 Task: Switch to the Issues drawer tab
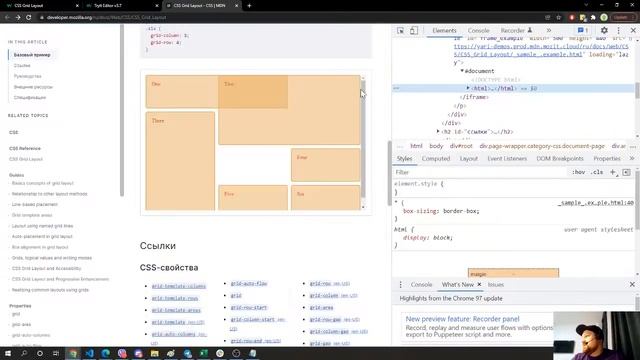click(x=496, y=284)
